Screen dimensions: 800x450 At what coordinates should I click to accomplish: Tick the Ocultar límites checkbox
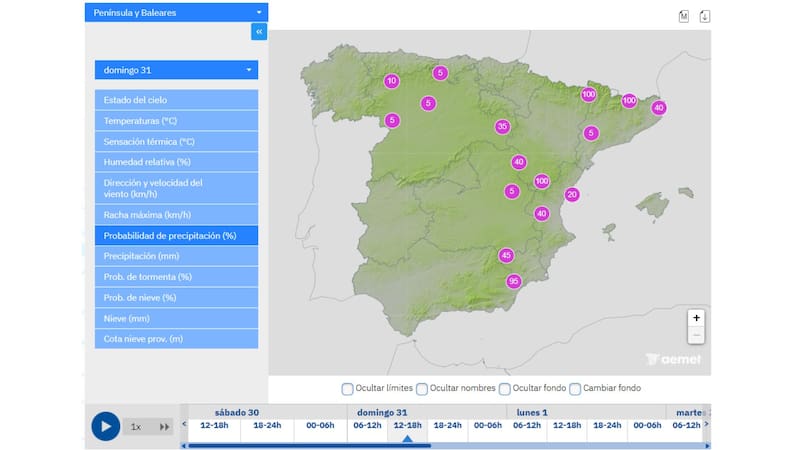tap(347, 389)
